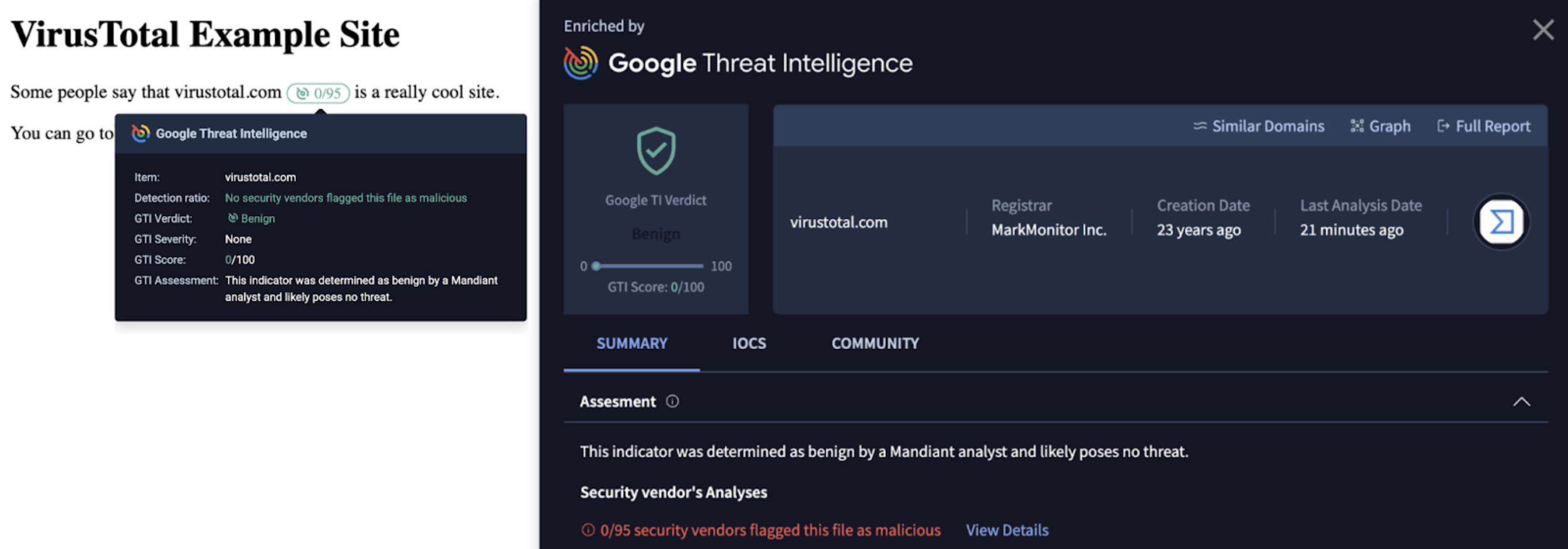Open Similar Domains link
Image resolution: width=1568 pixels, height=549 pixels.
point(1258,127)
